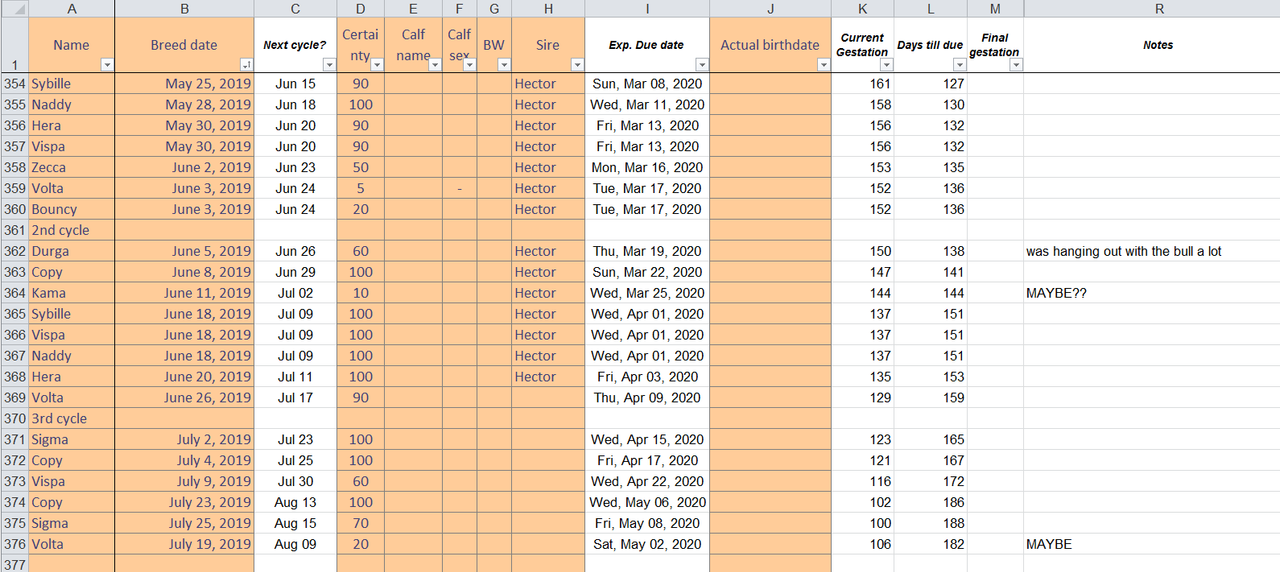Click the certainty value 70 in row 375
The width and height of the screenshot is (1280, 572).
click(360, 524)
